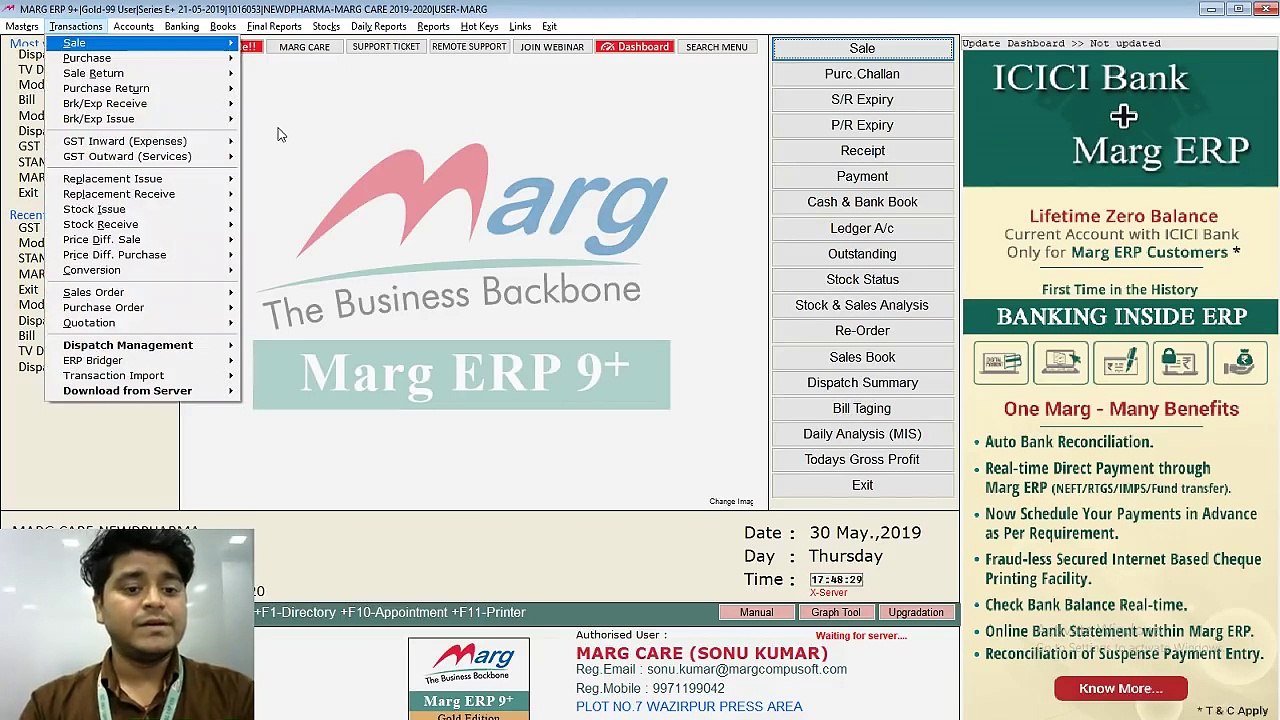Image resolution: width=1280 pixels, height=720 pixels.
Task: Open Download from Server submenu
Action: point(142,391)
